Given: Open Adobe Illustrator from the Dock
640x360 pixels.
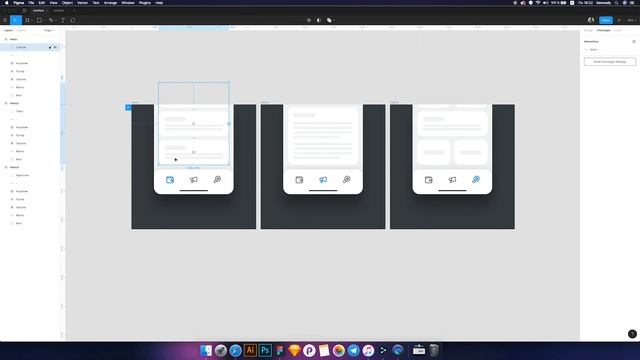Looking at the screenshot, I should (250, 350).
